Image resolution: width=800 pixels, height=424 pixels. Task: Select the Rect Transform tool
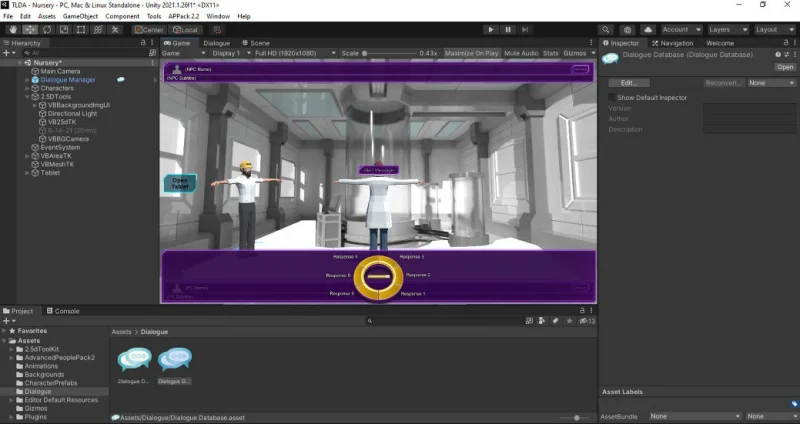tap(80, 30)
